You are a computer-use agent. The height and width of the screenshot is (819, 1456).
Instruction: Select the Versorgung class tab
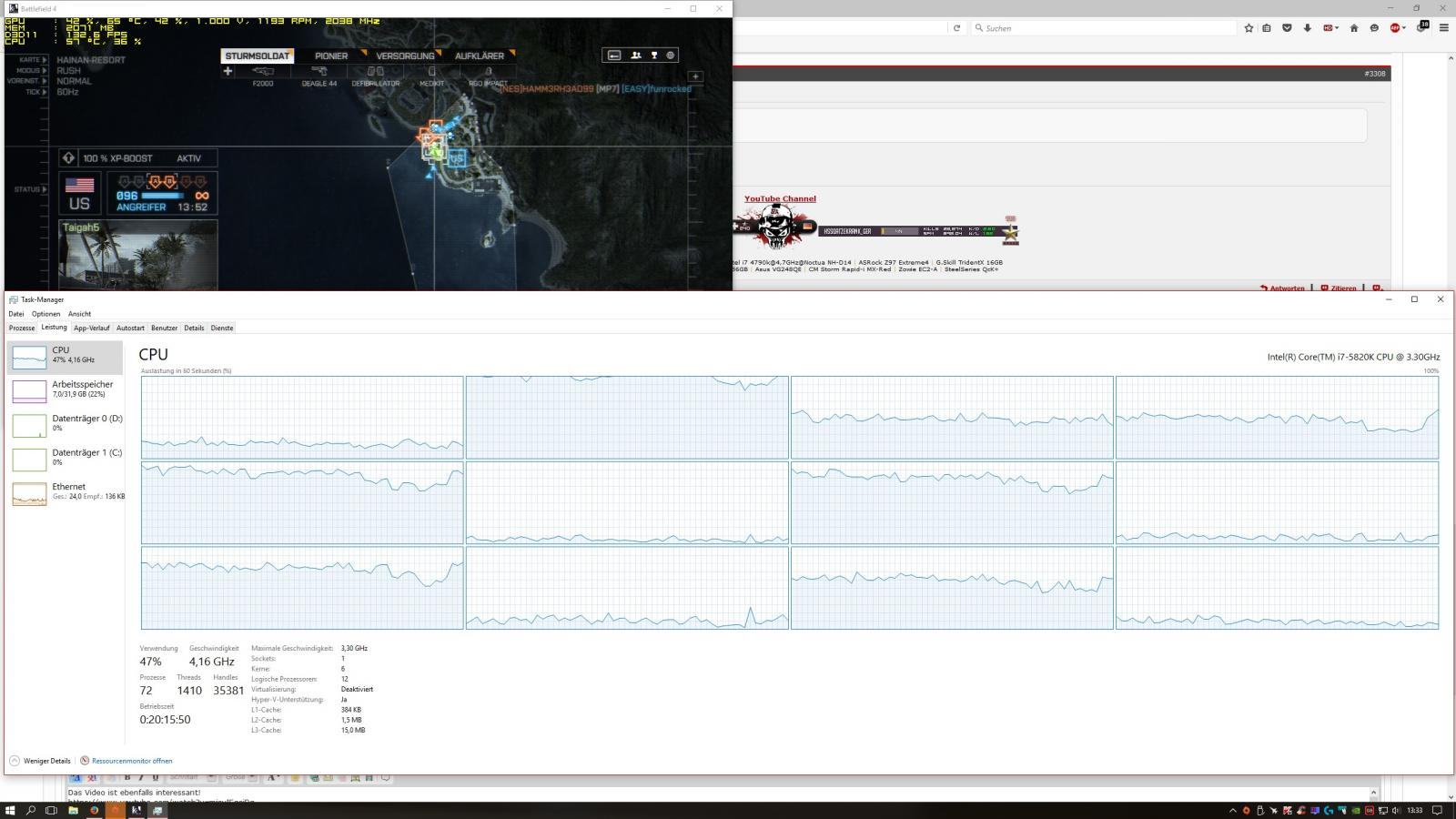tap(406, 56)
